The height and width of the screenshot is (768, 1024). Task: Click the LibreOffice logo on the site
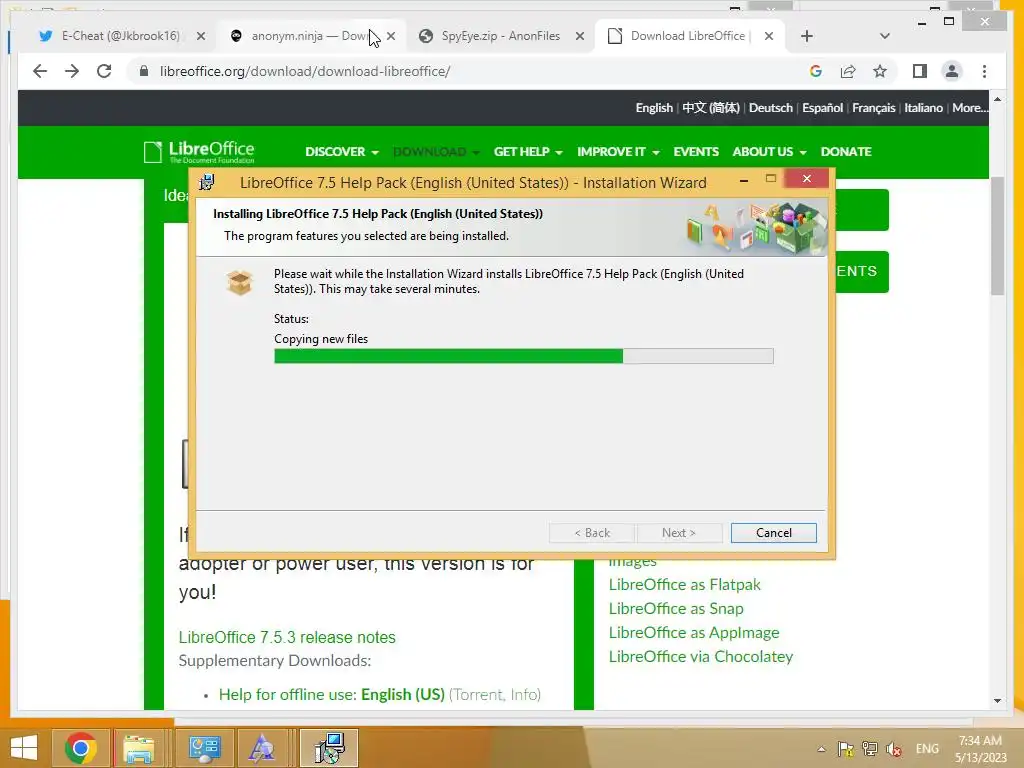[x=199, y=152]
